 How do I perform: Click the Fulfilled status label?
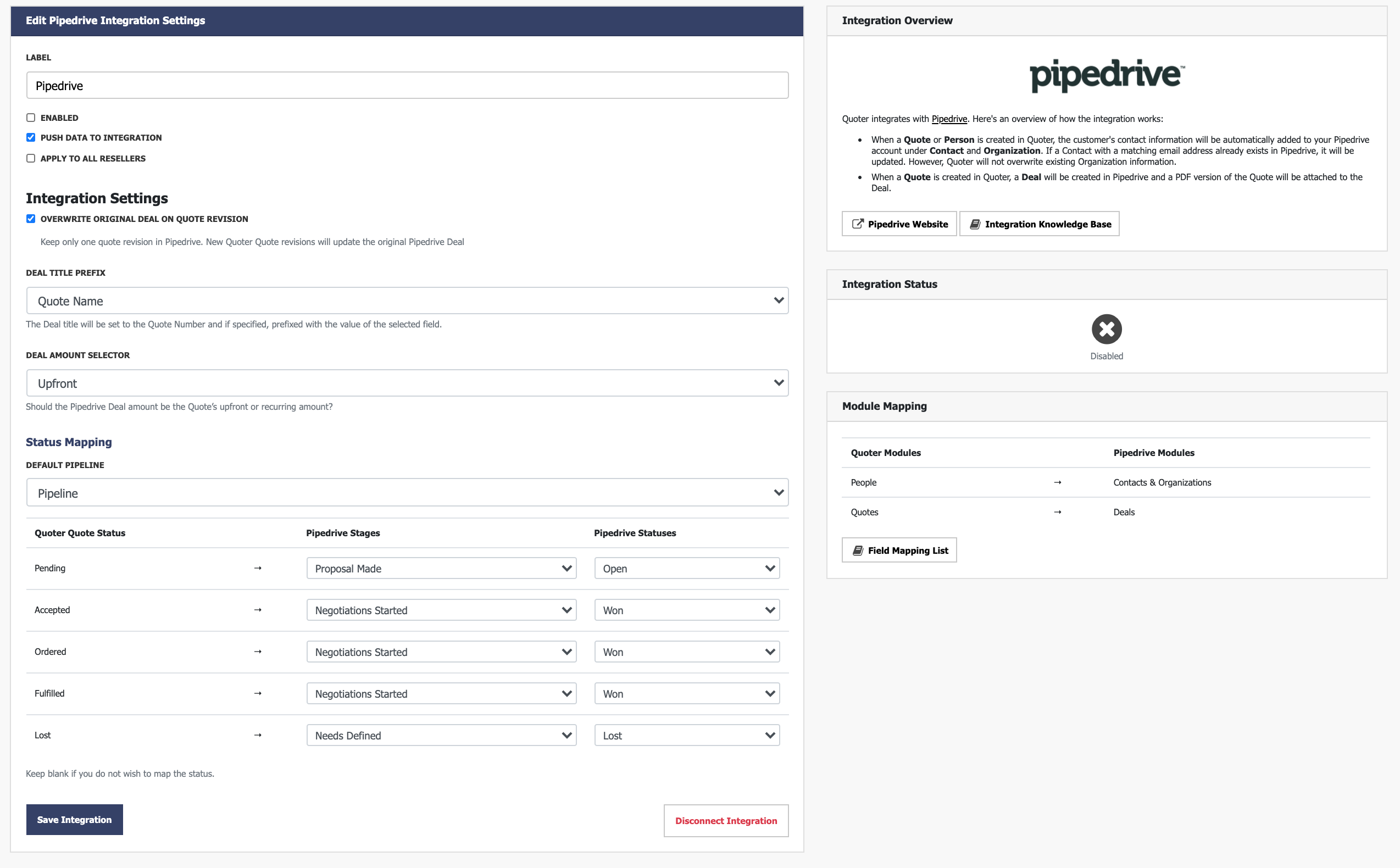point(49,693)
